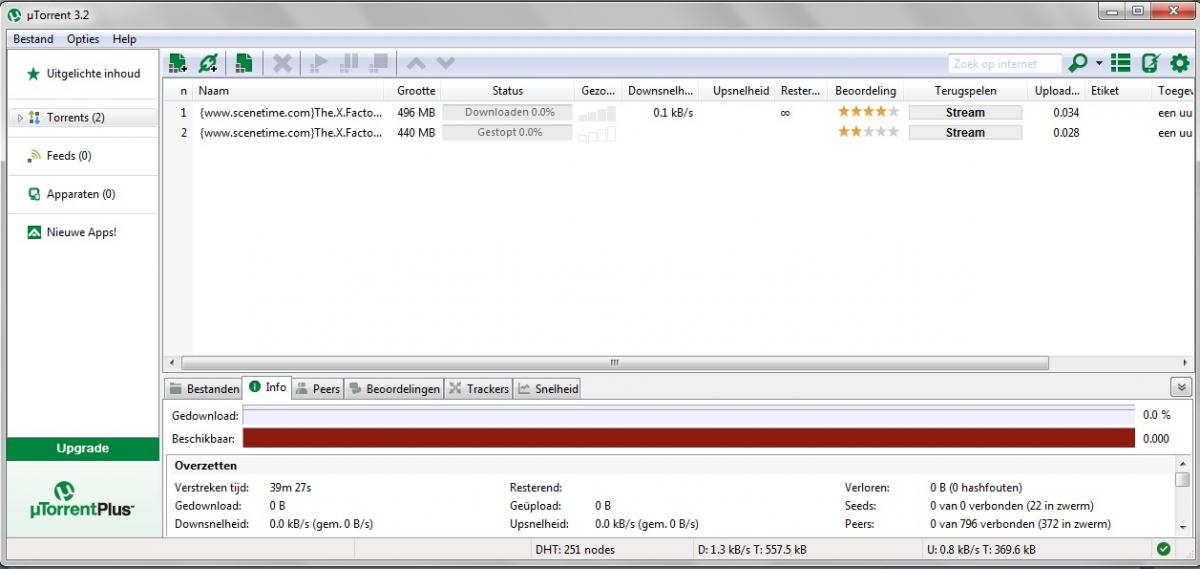Screen dimensions: 1200x569
Task: Click the green network OK status icon
Action: pos(1163,549)
